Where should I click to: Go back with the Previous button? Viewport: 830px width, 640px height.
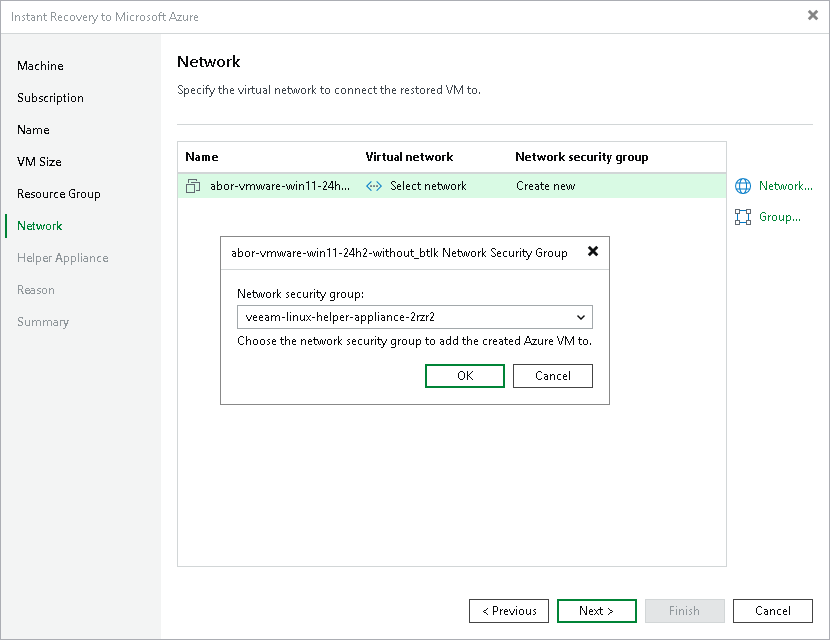pos(509,611)
